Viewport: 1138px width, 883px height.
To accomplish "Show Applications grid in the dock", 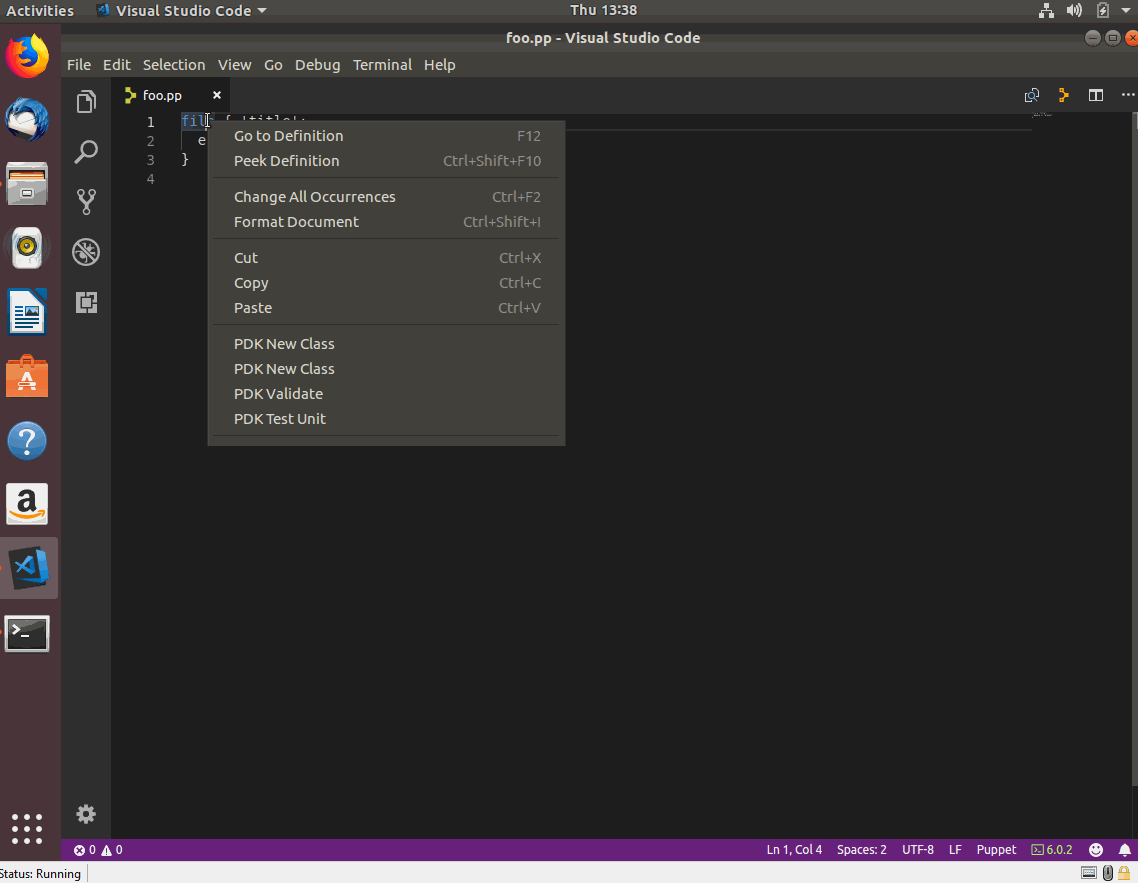I will click(x=28, y=829).
